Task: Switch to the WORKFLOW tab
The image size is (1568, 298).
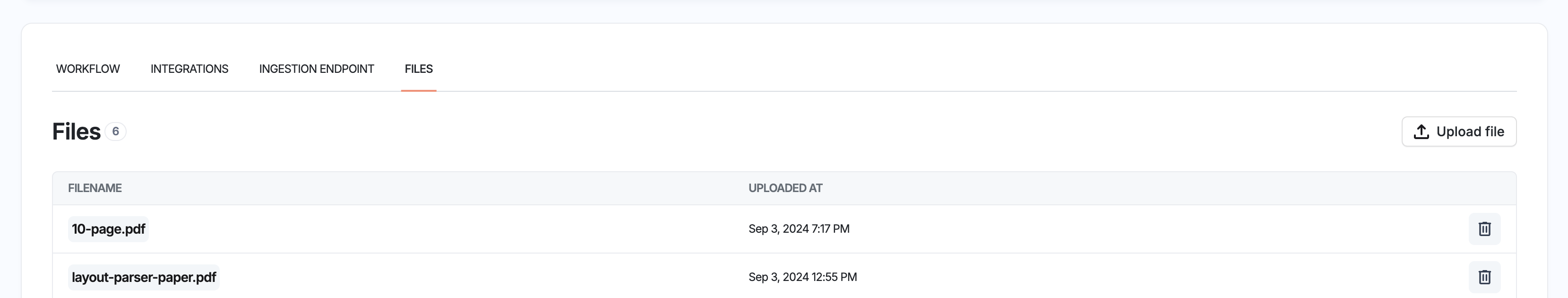Action: (87, 69)
